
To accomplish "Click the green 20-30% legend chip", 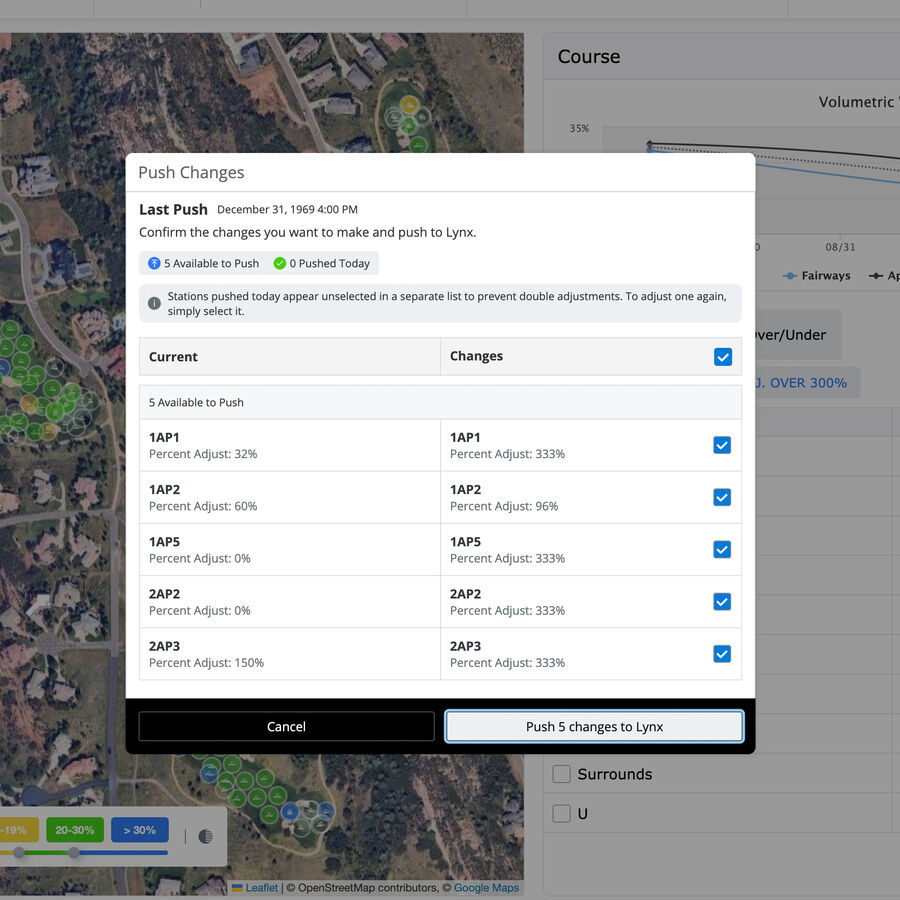I will 73,830.
